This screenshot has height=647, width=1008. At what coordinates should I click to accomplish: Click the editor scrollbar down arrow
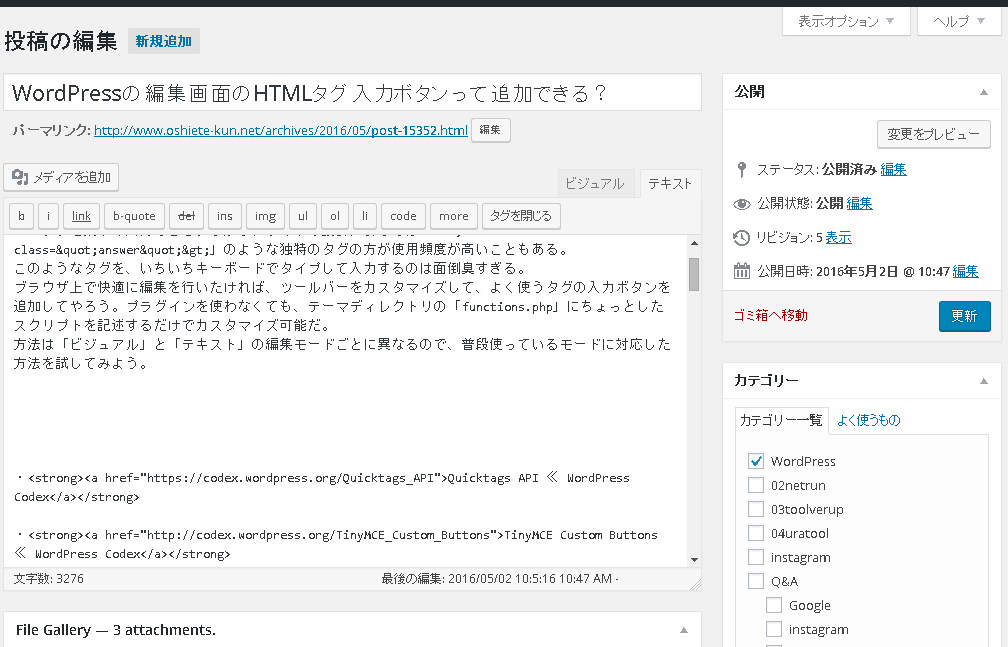tap(694, 560)
